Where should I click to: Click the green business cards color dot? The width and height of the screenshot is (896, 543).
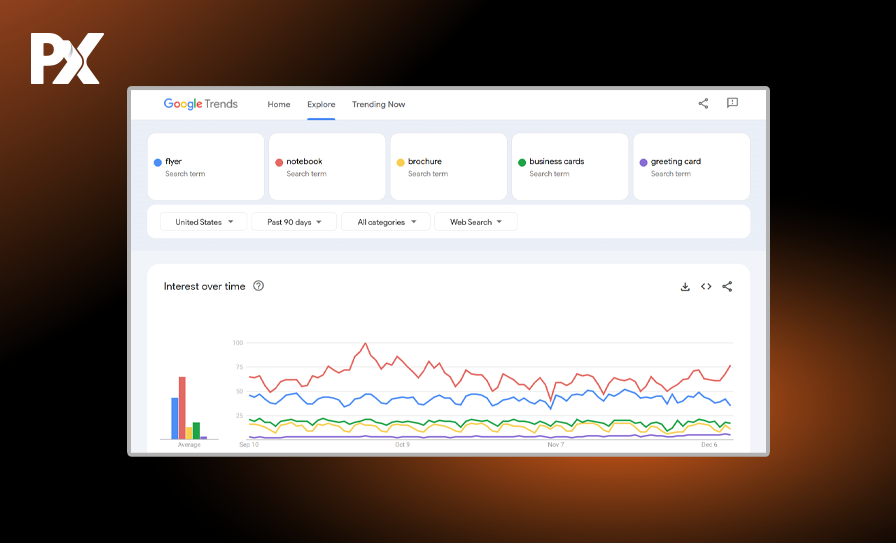coord(522,162)
